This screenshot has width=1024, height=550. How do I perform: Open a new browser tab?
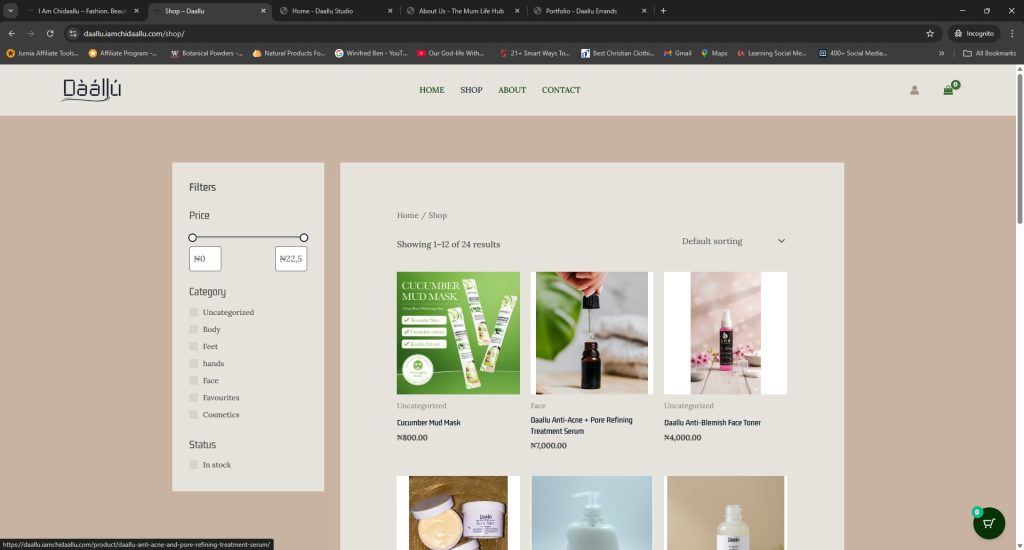[663, 10]
